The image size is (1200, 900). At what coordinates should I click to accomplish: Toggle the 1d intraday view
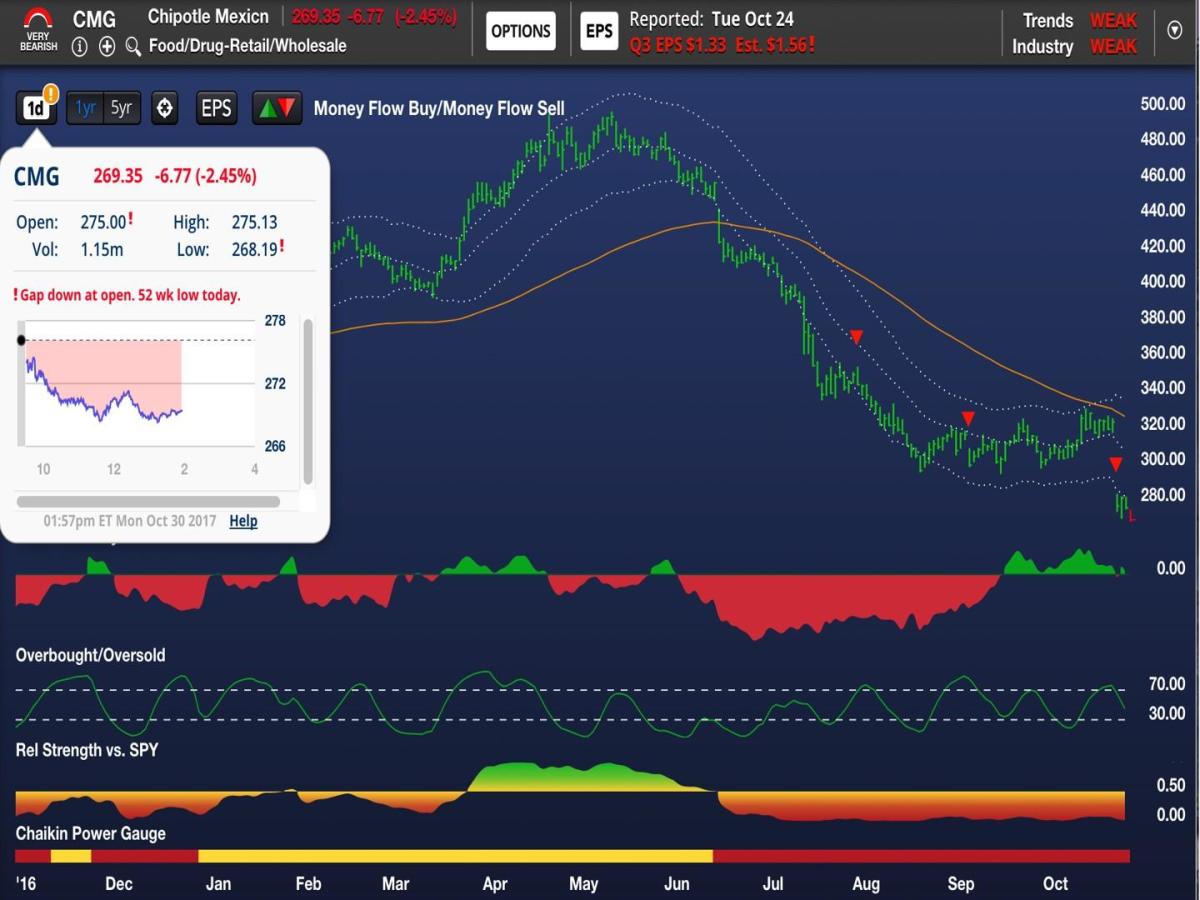point(35,109)
